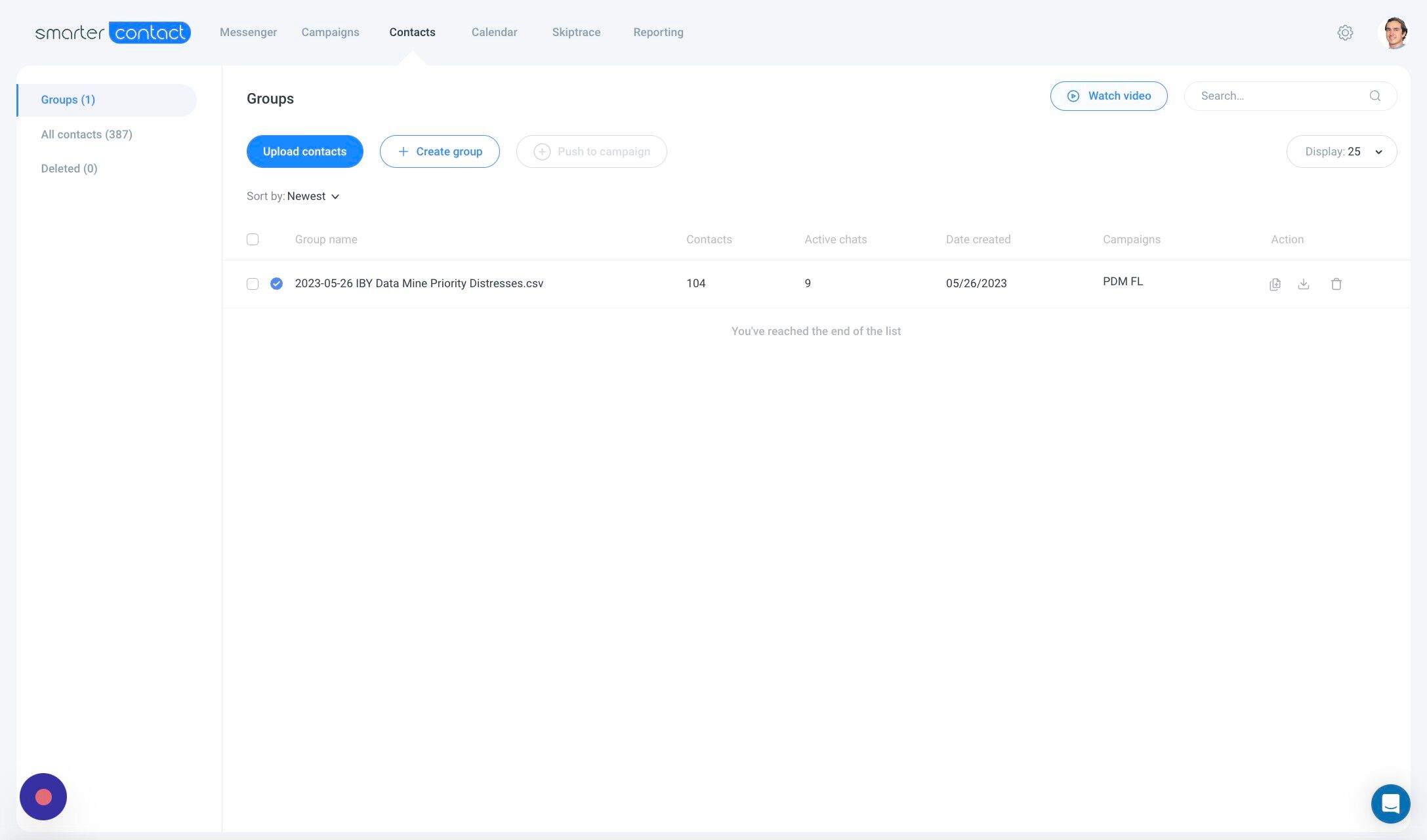Screen dimensions: 1427x840
Task: Go to the Messenger tab
Action: coord(248,32)
